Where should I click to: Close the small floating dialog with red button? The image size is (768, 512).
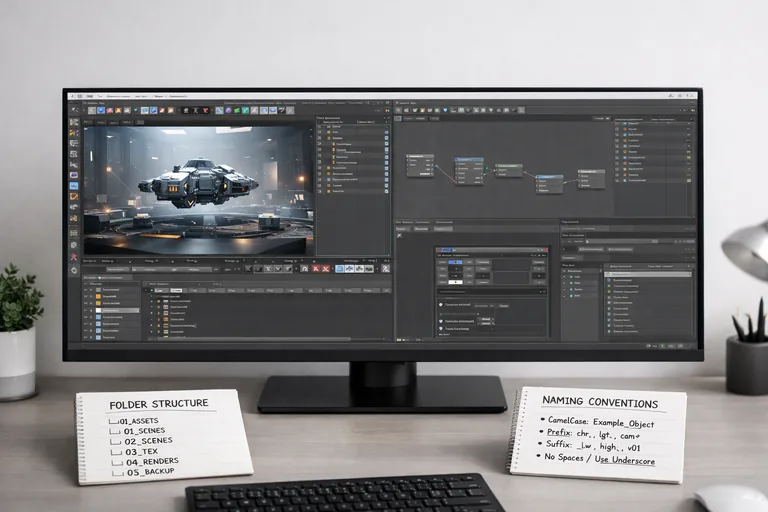click(546, 250)
